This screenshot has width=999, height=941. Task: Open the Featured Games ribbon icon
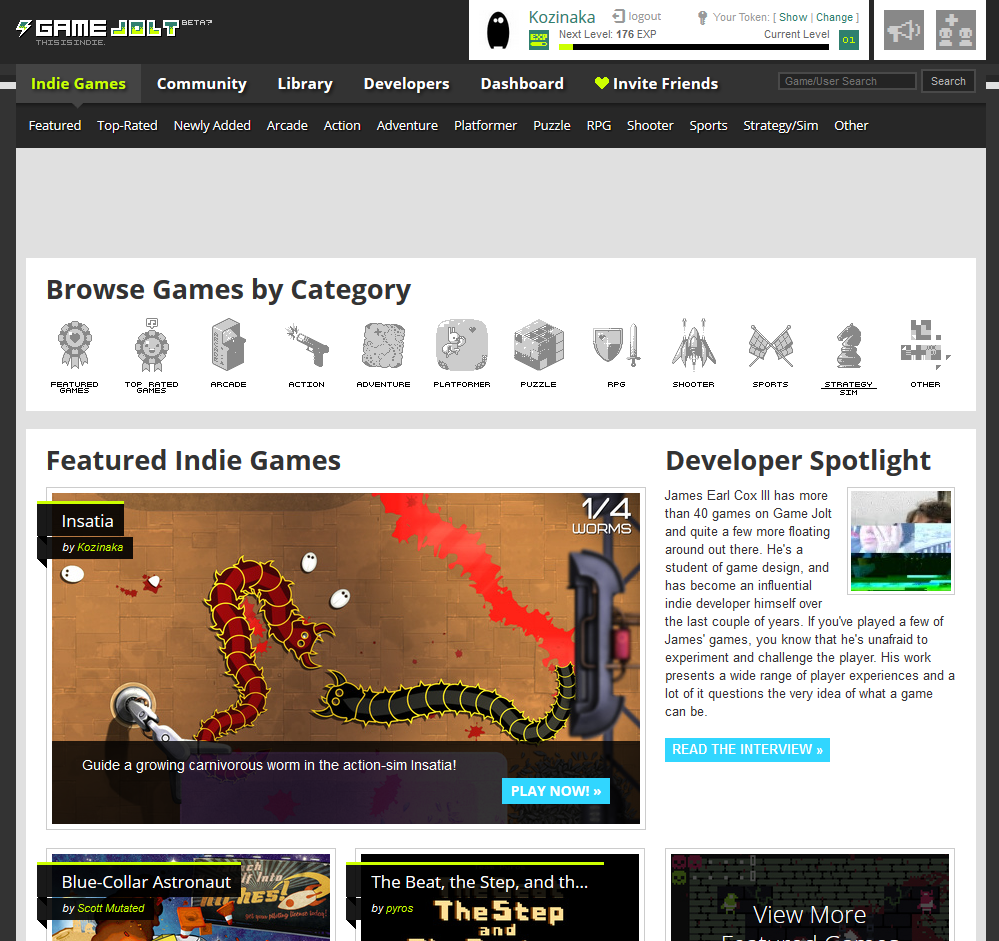tap(75, 345)
